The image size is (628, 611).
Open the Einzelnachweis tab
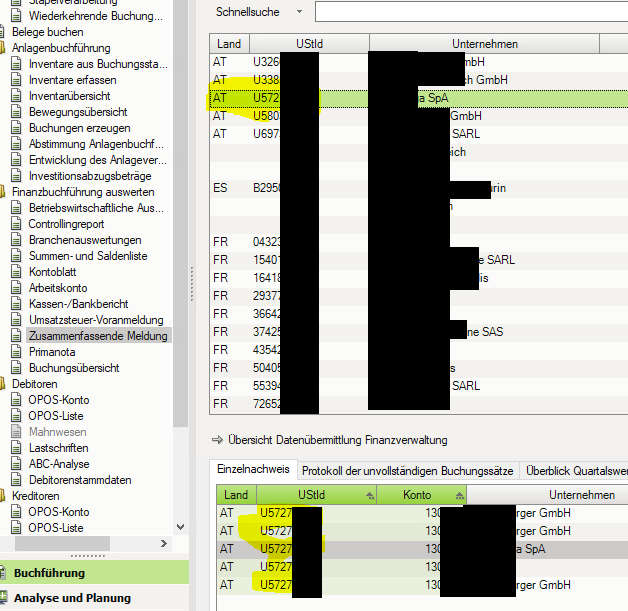(x=253, y=470)
